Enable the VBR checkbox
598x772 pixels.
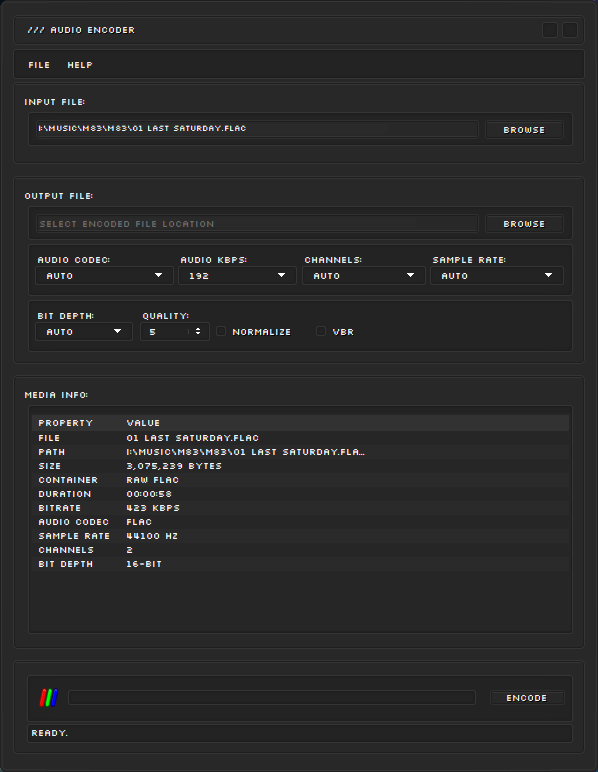click(321, 331)
